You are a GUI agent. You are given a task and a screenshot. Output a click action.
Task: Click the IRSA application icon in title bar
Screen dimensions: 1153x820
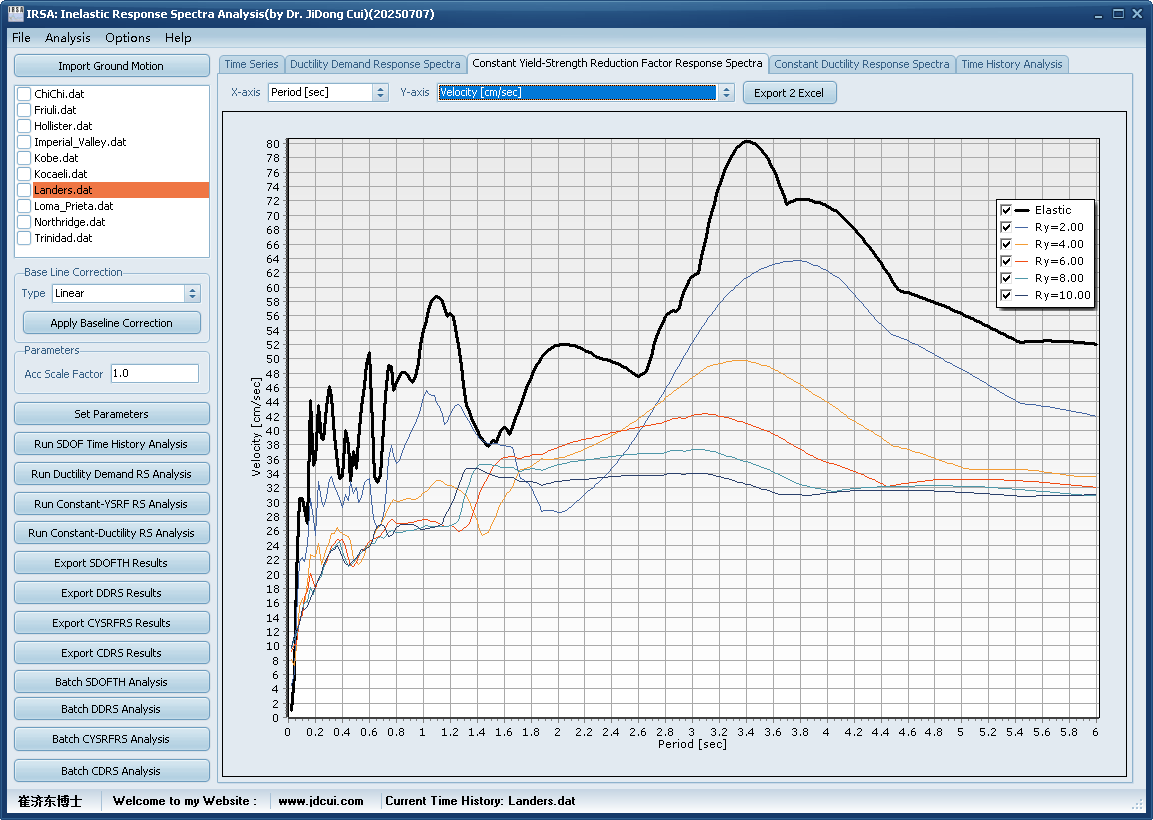15,14
